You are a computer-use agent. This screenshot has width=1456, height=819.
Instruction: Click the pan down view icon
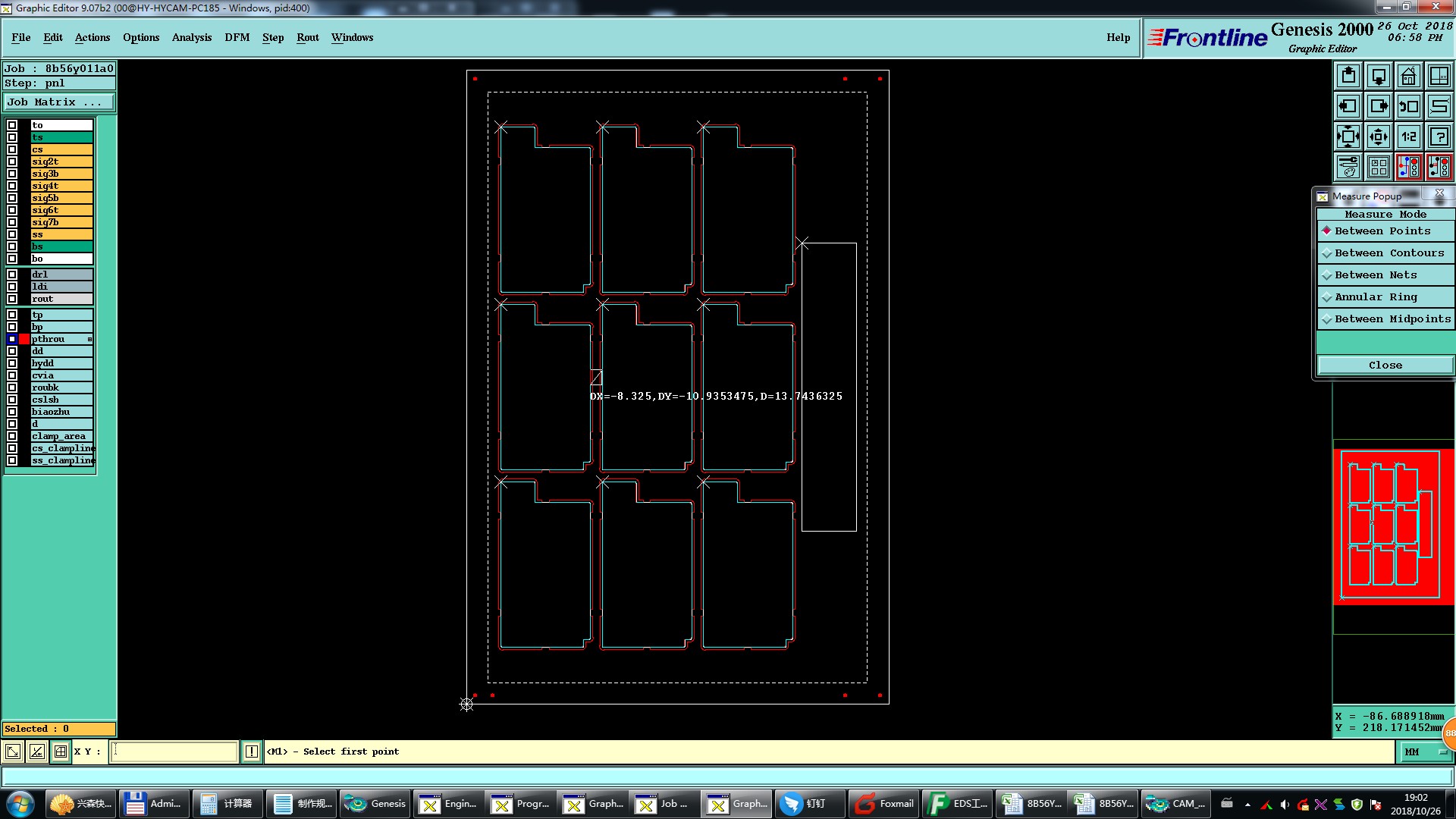pyautogui.click(x=1379, y=76)
